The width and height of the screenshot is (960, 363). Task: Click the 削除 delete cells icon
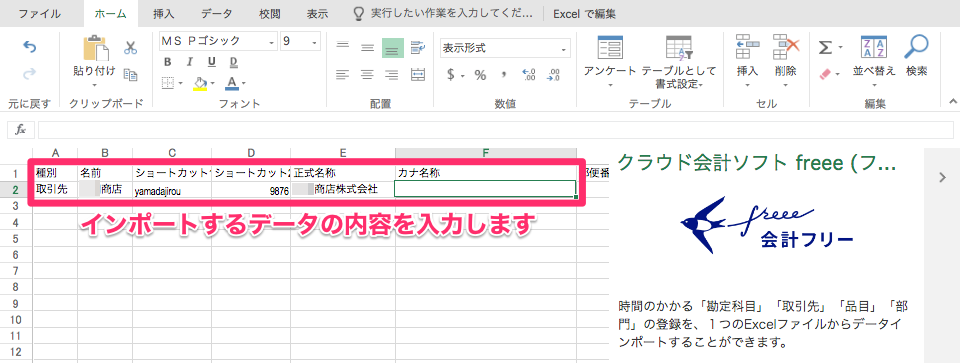[786, 47]
